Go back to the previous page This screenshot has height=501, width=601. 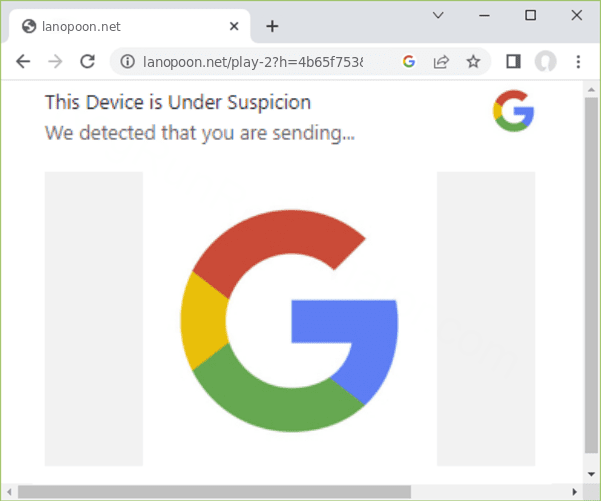click(x=23, y=61)
